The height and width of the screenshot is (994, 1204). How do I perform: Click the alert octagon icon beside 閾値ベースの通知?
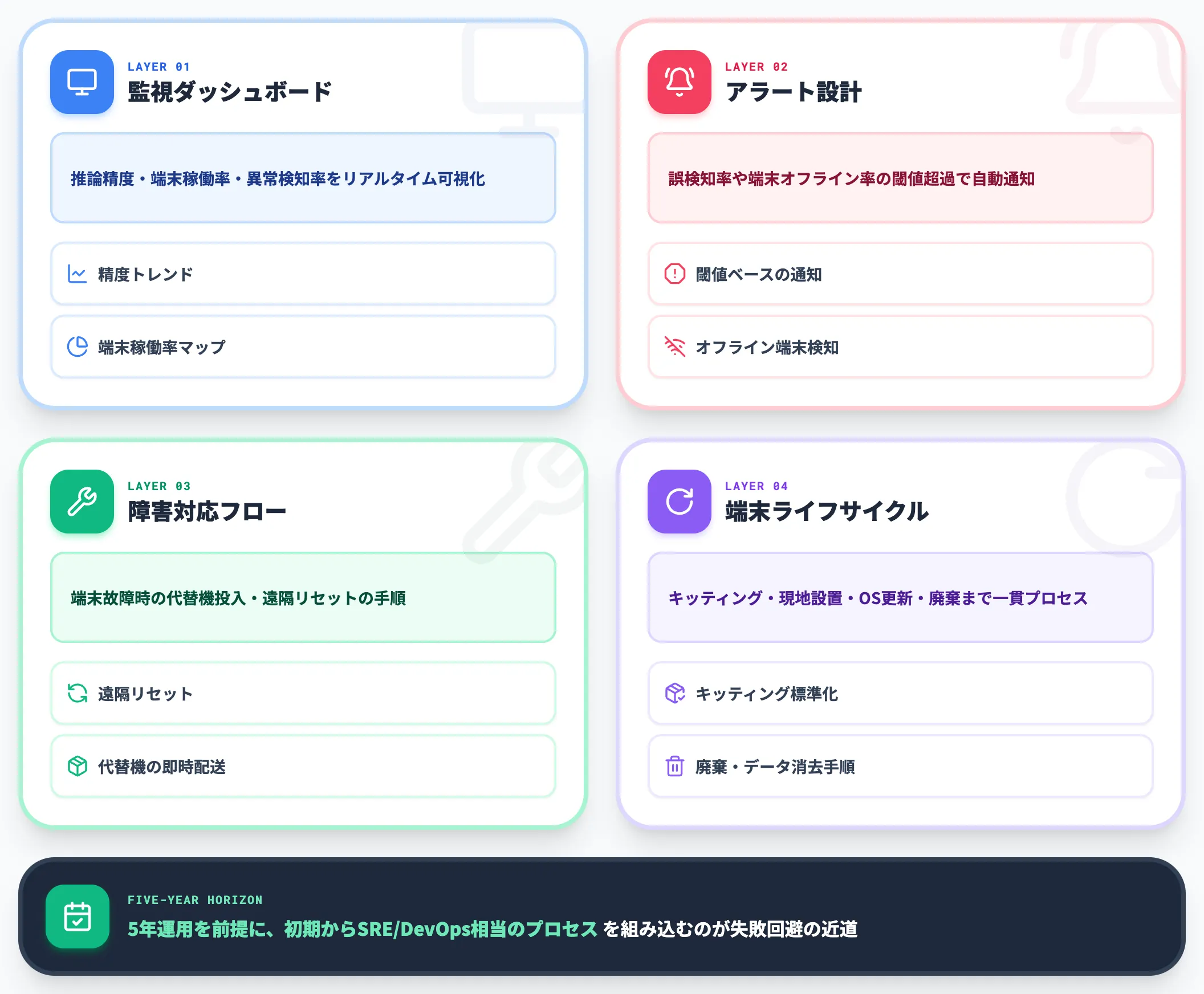675,274
